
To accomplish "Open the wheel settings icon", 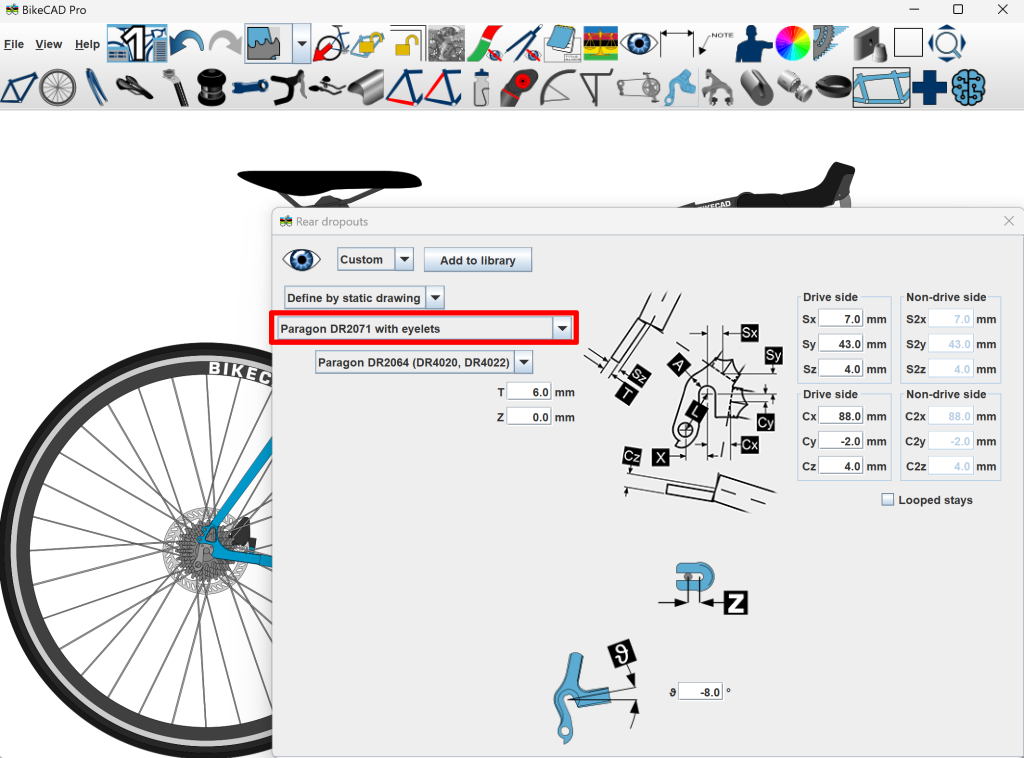I will click(x=58, y=88).
